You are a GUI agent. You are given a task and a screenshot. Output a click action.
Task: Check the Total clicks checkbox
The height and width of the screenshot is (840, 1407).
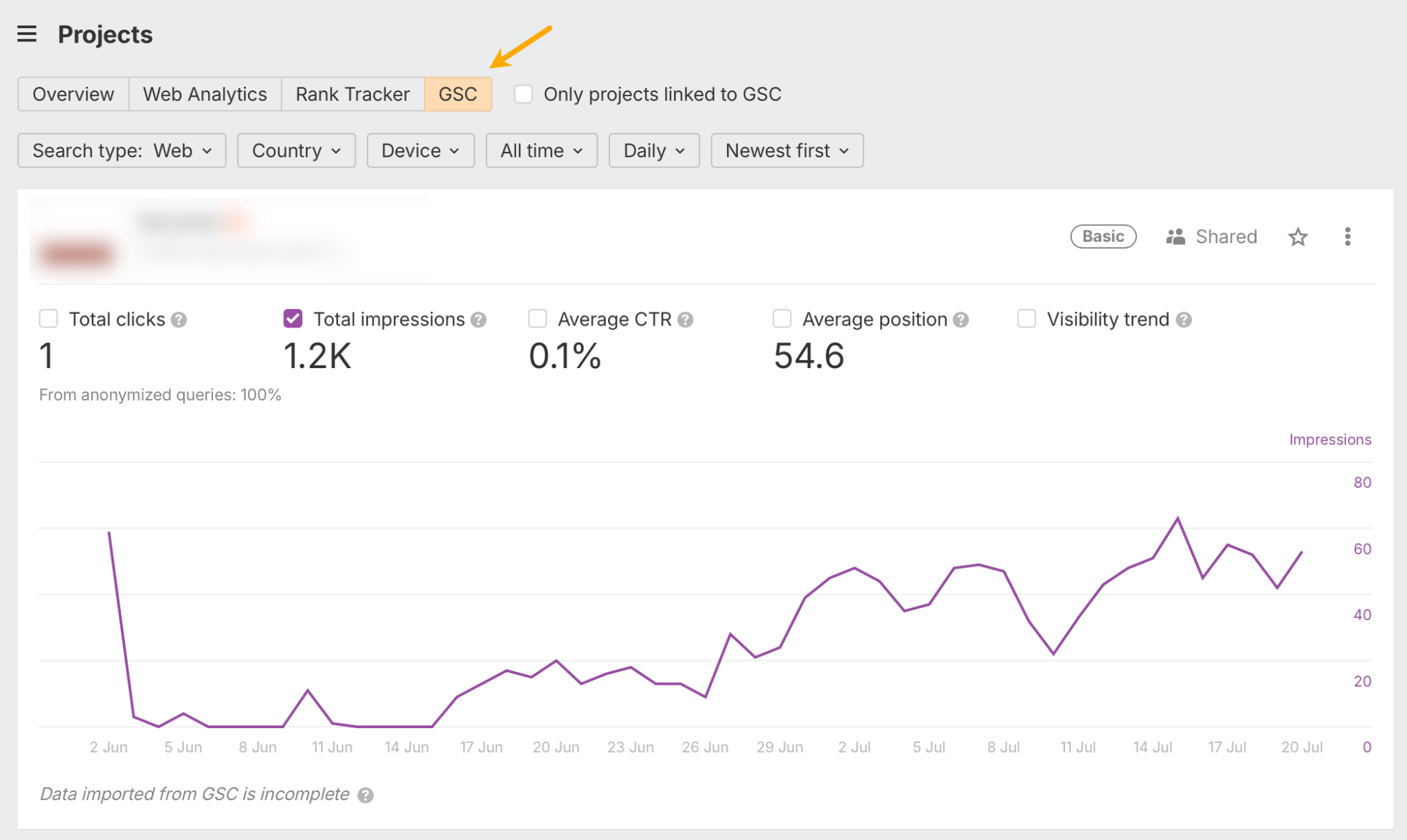(x=49, y=319)
